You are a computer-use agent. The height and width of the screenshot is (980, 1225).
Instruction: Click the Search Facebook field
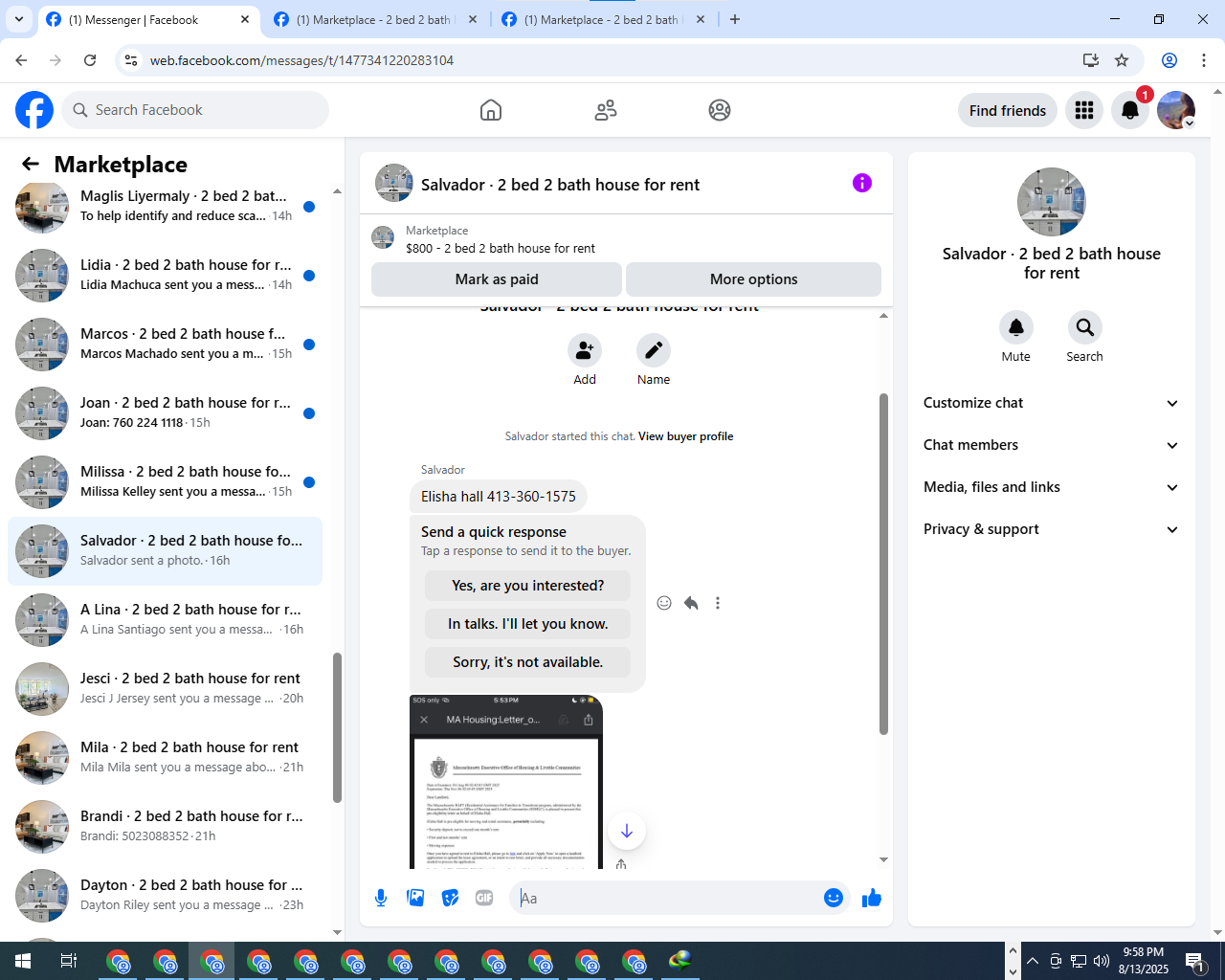pos(195,110)
